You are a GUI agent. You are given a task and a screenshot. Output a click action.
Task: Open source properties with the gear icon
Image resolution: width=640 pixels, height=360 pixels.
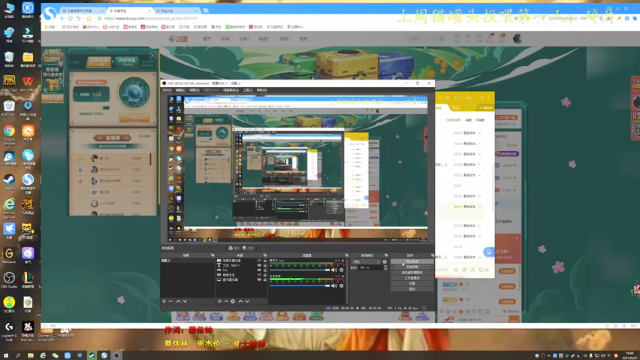click(x=233, y=301)
